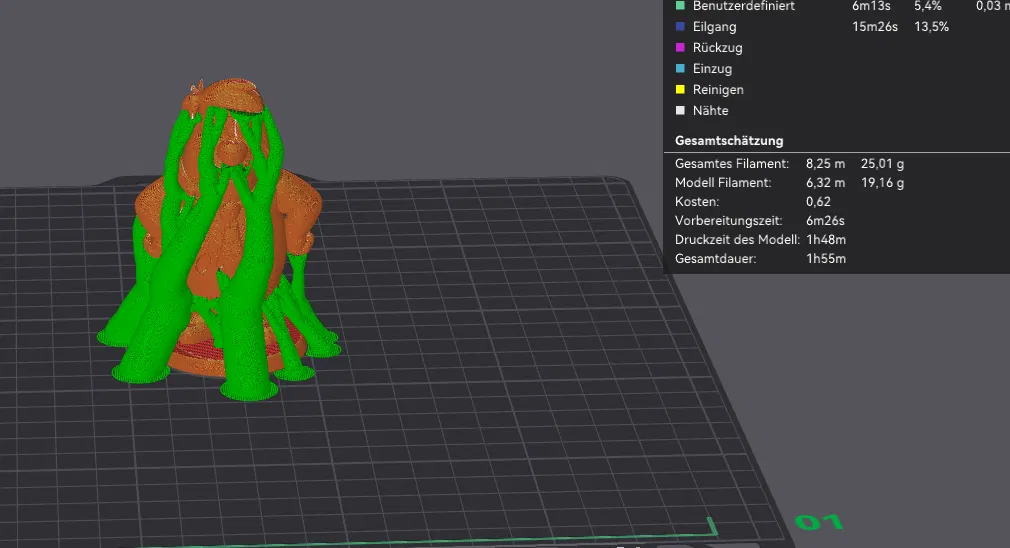Viewport: 1010px width, 548px height.
Task: Click the yellow Reinigen color swatch
Action: [x=680, y=90]
